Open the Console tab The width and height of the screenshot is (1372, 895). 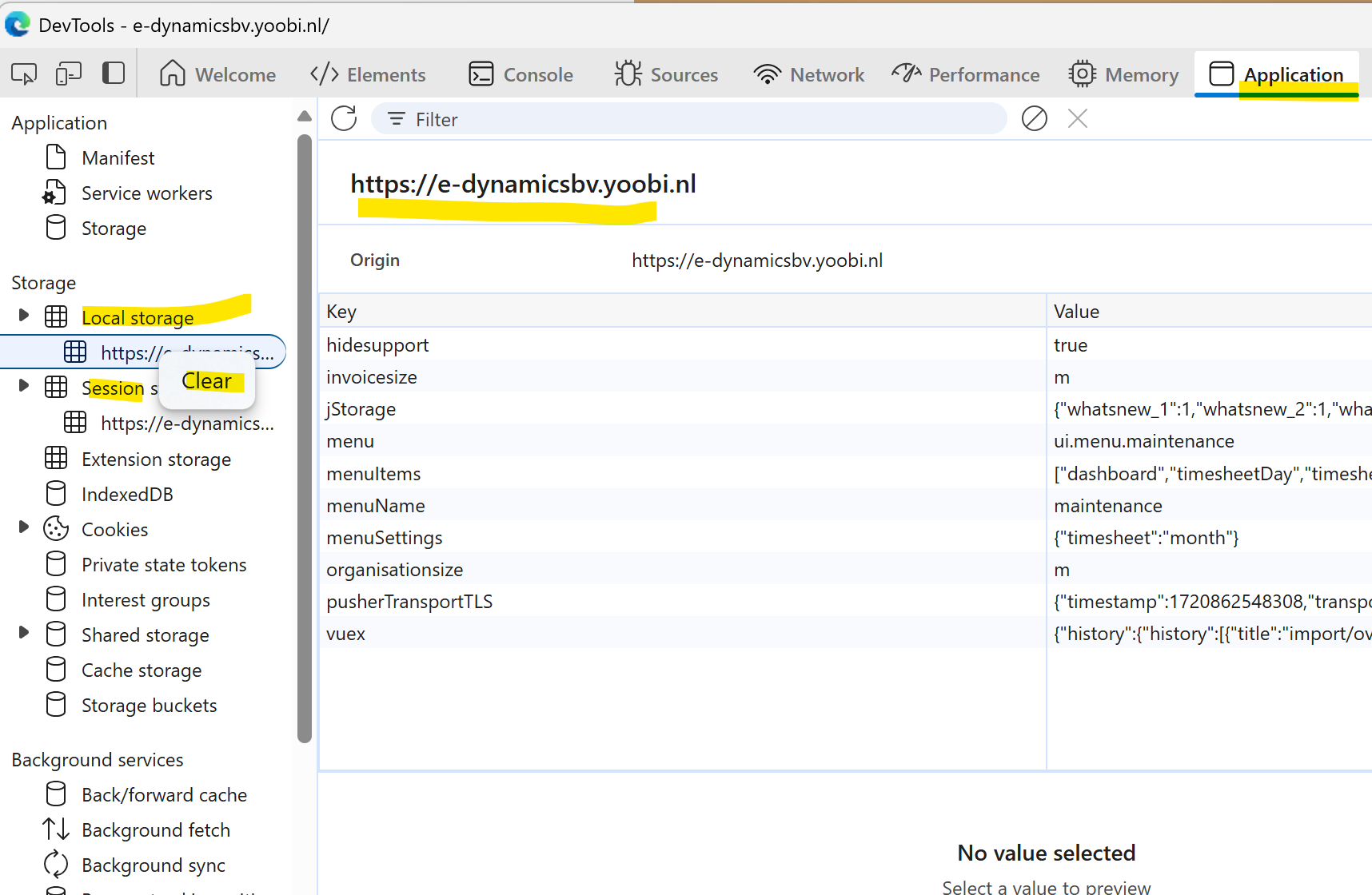521,74
